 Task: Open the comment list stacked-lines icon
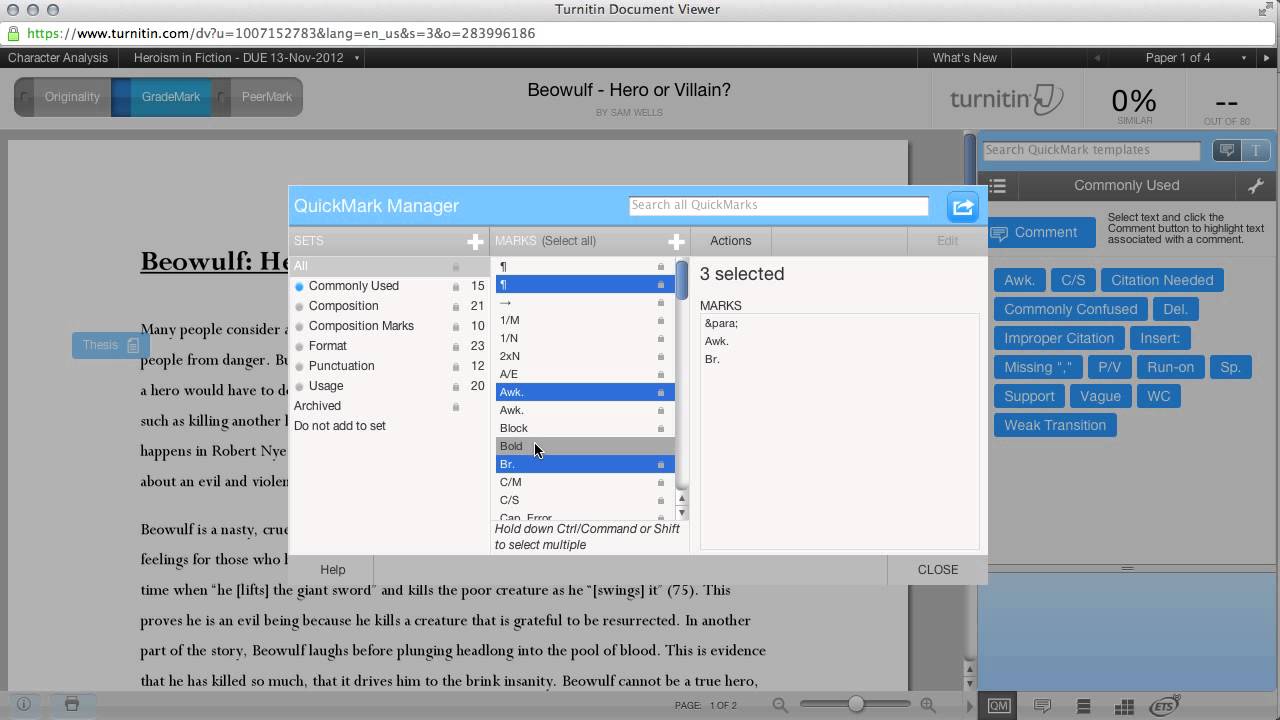tap(1083, 706)
